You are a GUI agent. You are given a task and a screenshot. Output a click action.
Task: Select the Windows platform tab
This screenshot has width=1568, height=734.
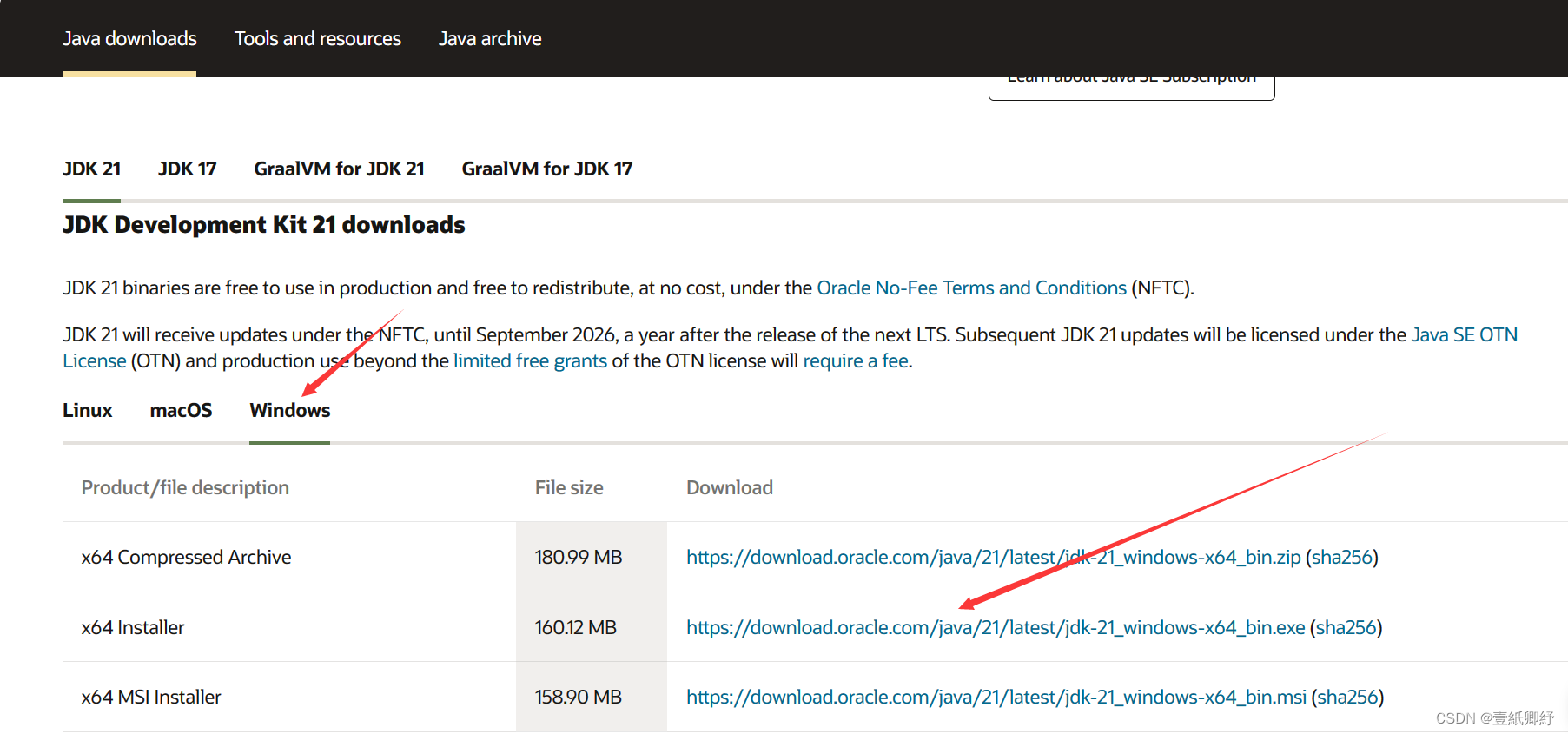[x=289, y=410]
